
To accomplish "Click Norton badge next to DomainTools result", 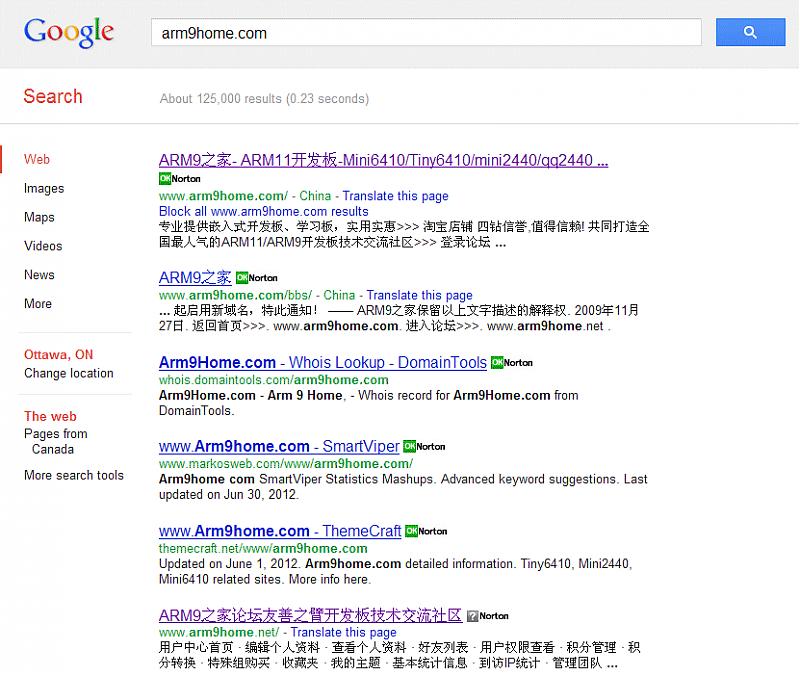I will pyautogui.click(x=512, y=363).
